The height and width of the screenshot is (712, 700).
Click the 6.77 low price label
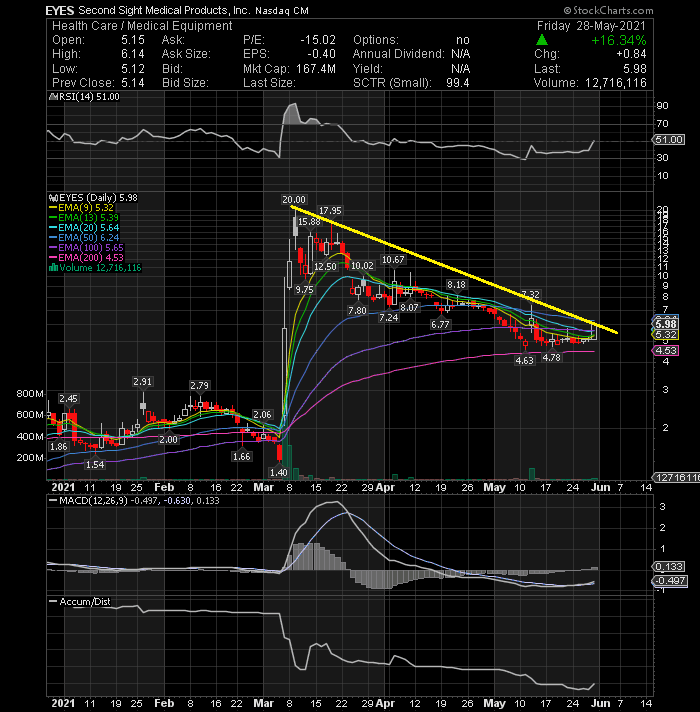pos(440,325)
